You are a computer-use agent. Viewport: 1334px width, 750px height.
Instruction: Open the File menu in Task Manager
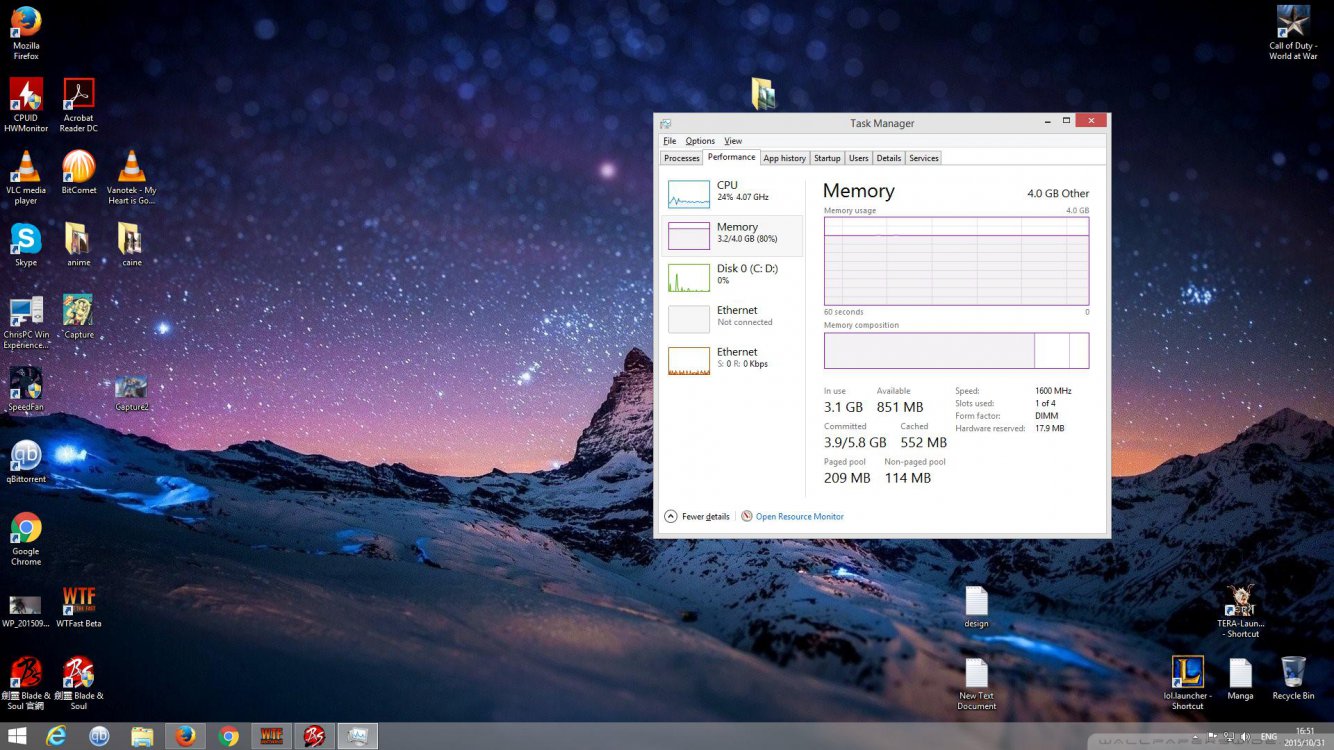coord(670,141)
